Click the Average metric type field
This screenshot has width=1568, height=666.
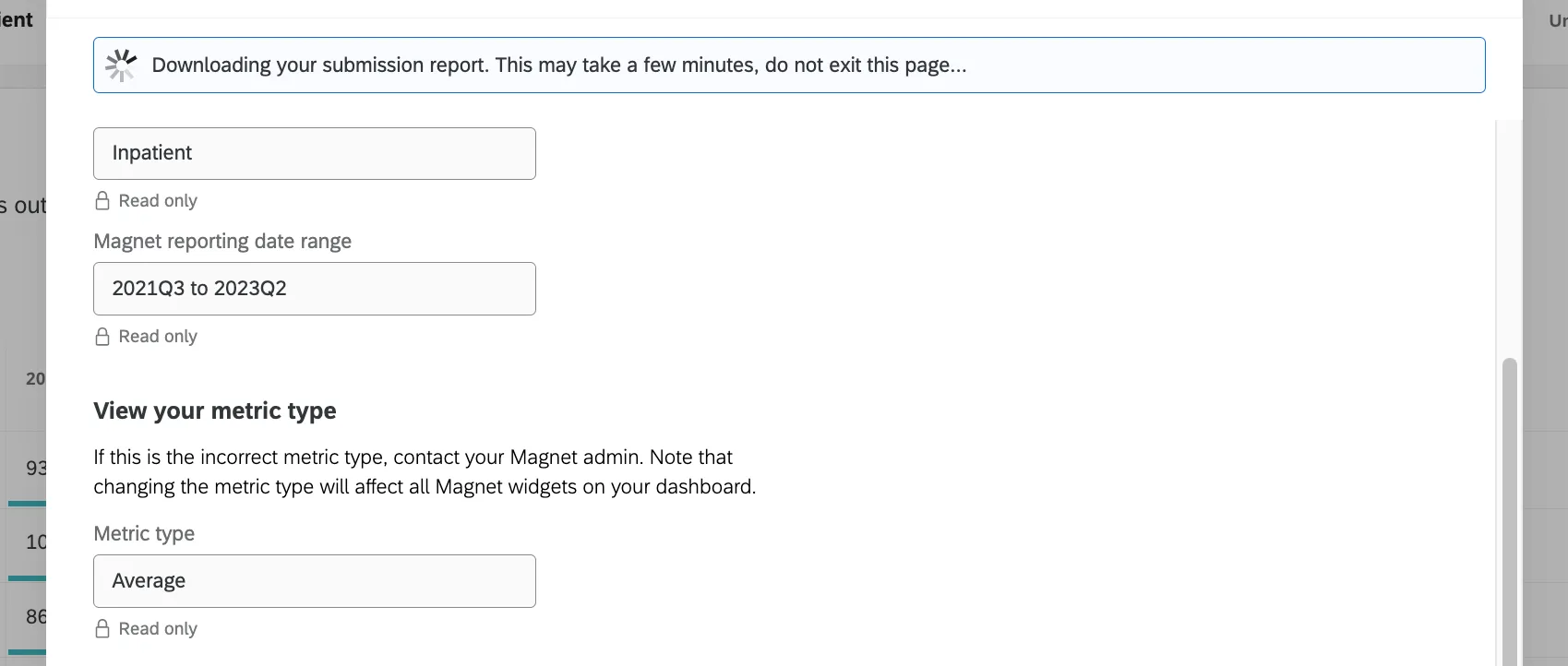pyautogui.click(x=314, y=581)
